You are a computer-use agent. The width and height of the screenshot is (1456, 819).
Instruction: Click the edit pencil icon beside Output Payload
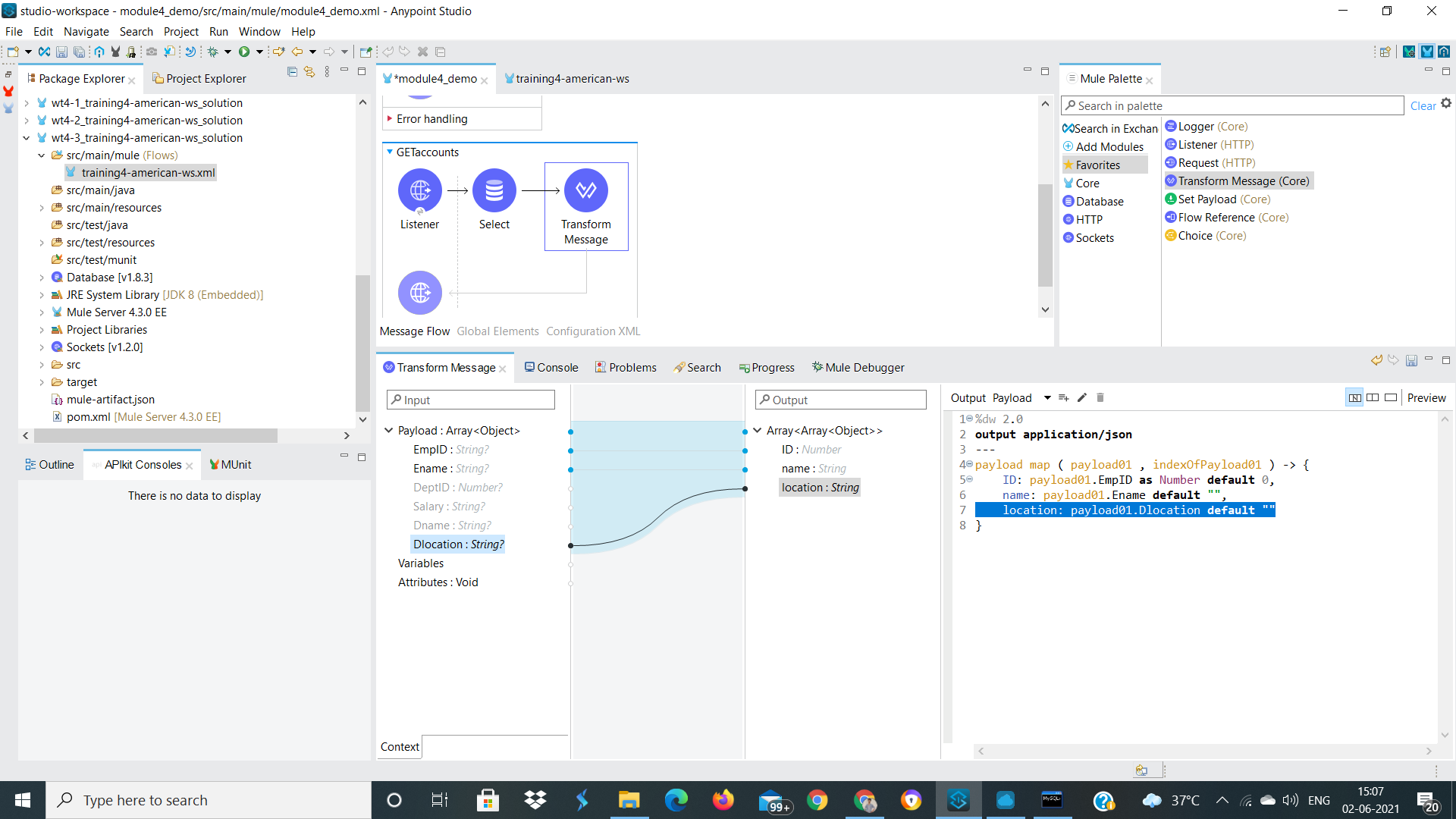pyautogui.click(x=1082, y=397)
